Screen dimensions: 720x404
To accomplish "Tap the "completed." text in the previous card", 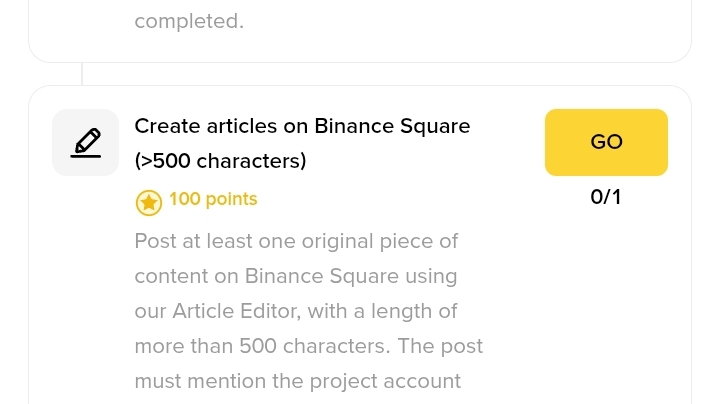I will pos(189,21).
